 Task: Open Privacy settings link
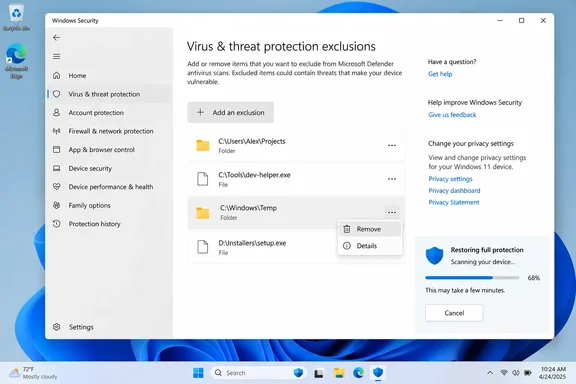click(450, 179)
